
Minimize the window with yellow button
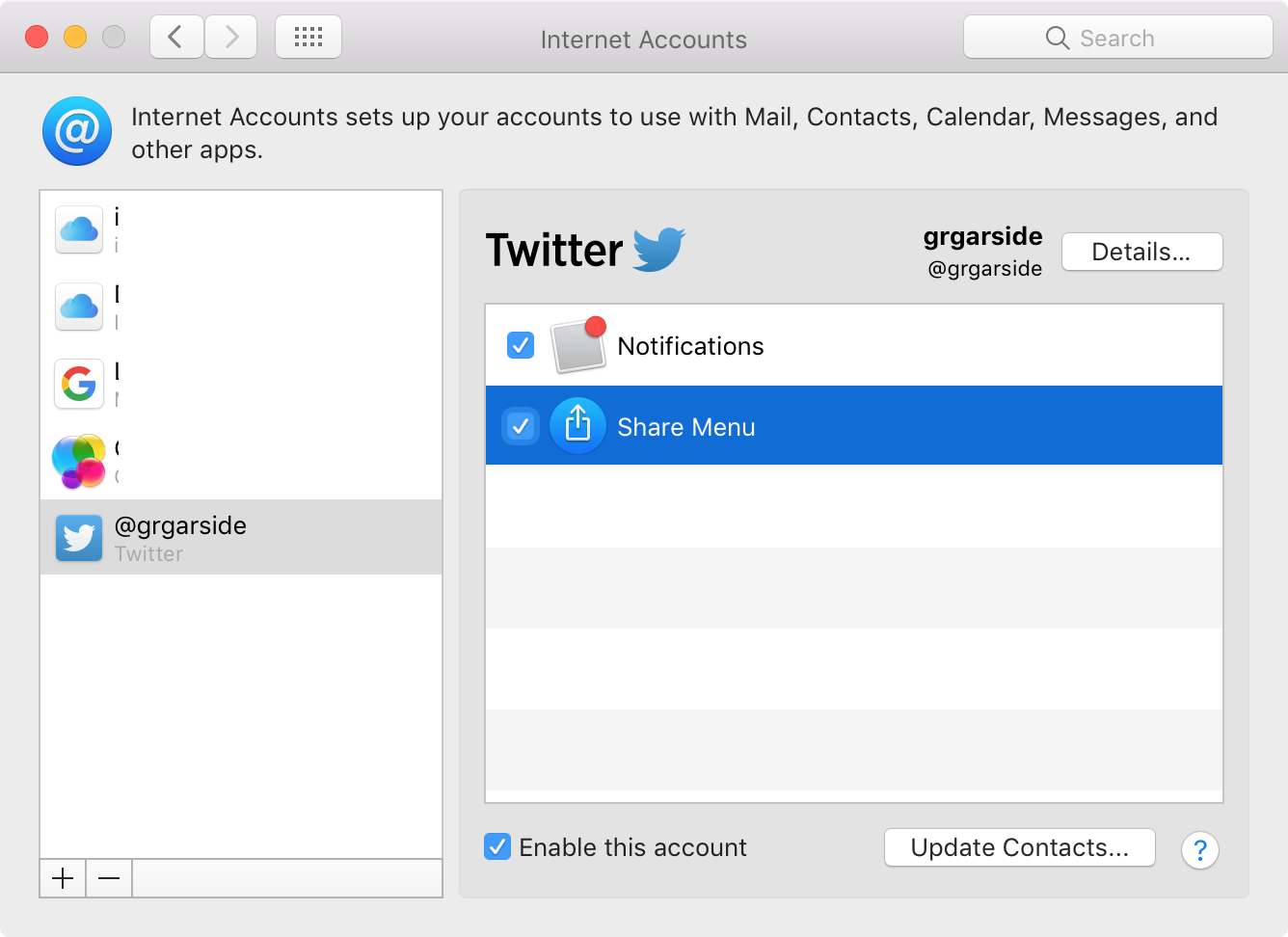pos(75,37)
